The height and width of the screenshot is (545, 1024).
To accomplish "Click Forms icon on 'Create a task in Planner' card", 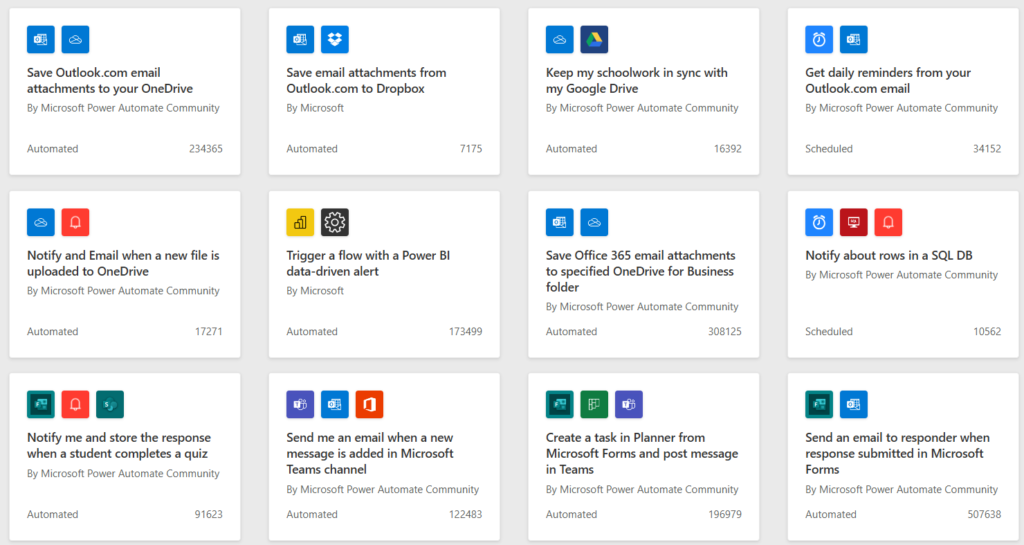I will (559, 404).
